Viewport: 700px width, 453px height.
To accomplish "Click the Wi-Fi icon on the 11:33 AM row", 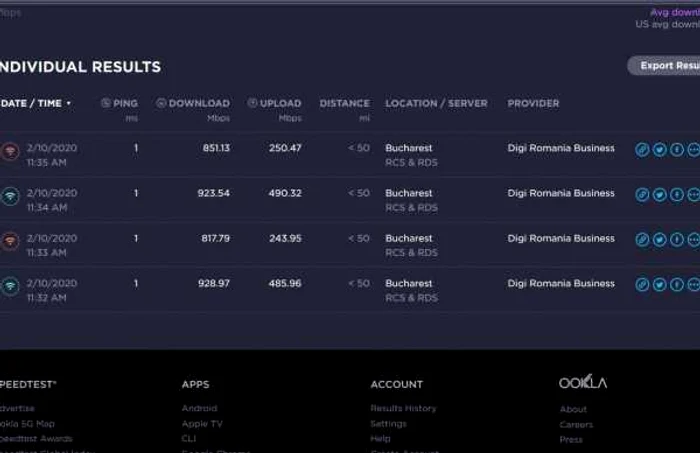I will [10, 241].
